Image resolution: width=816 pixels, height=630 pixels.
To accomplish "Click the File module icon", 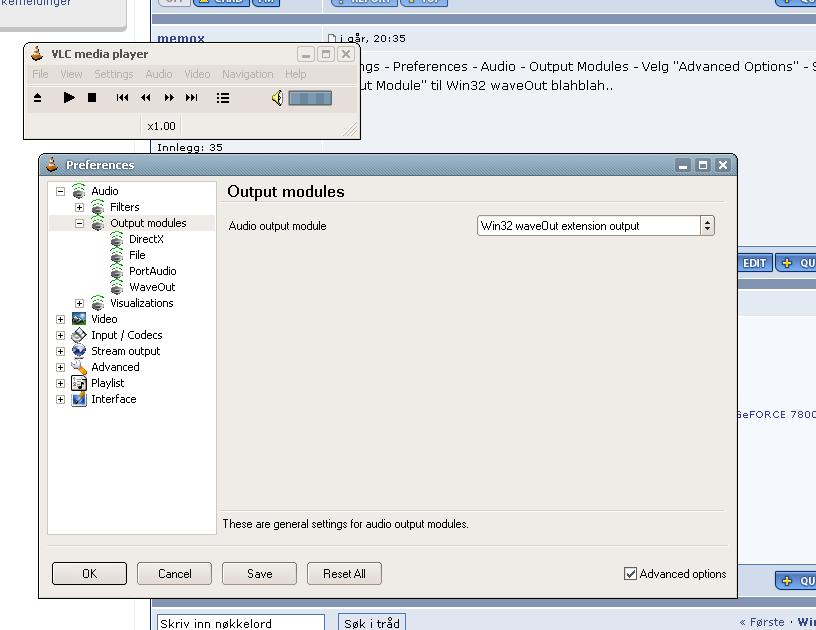I will 117,255.
